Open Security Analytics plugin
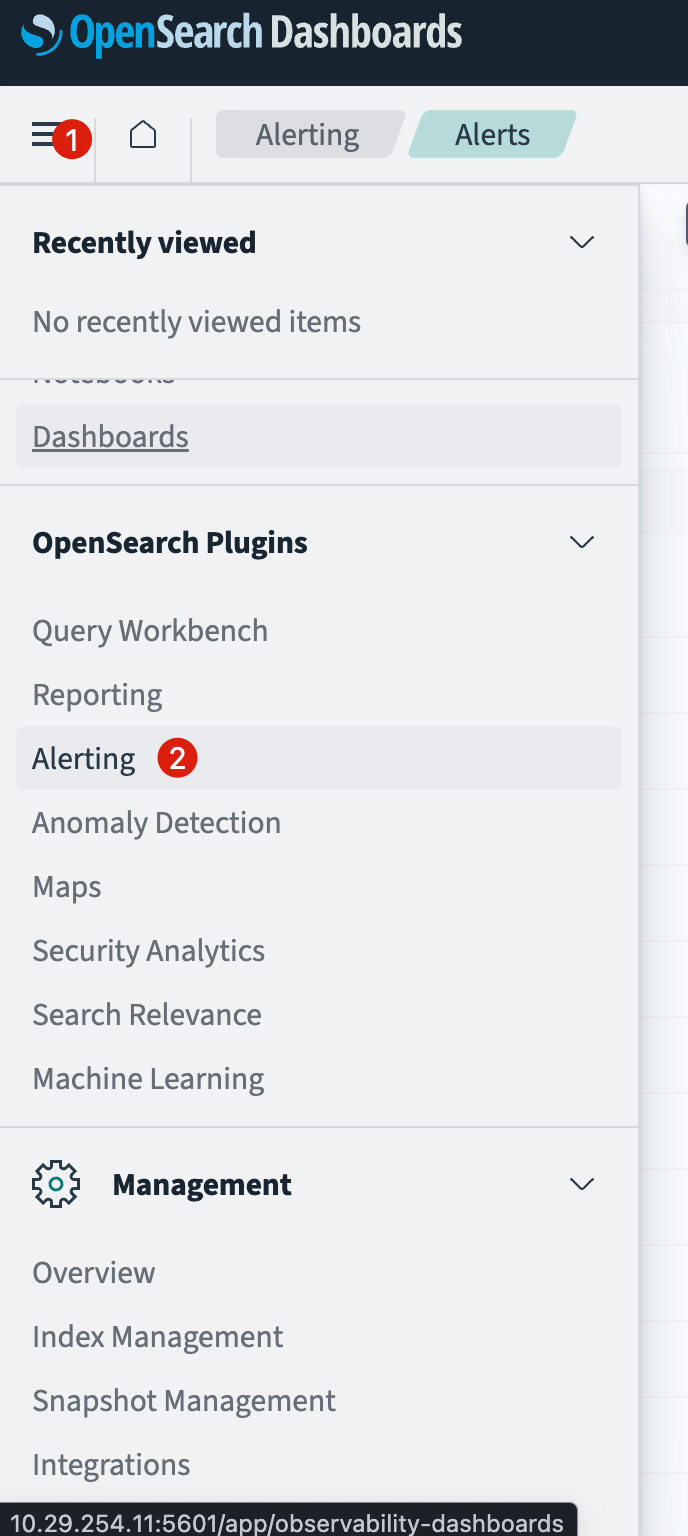Image resolution: width=688 pixels, height=1536 pixels. pyautogui.click(x=148, y=951)
